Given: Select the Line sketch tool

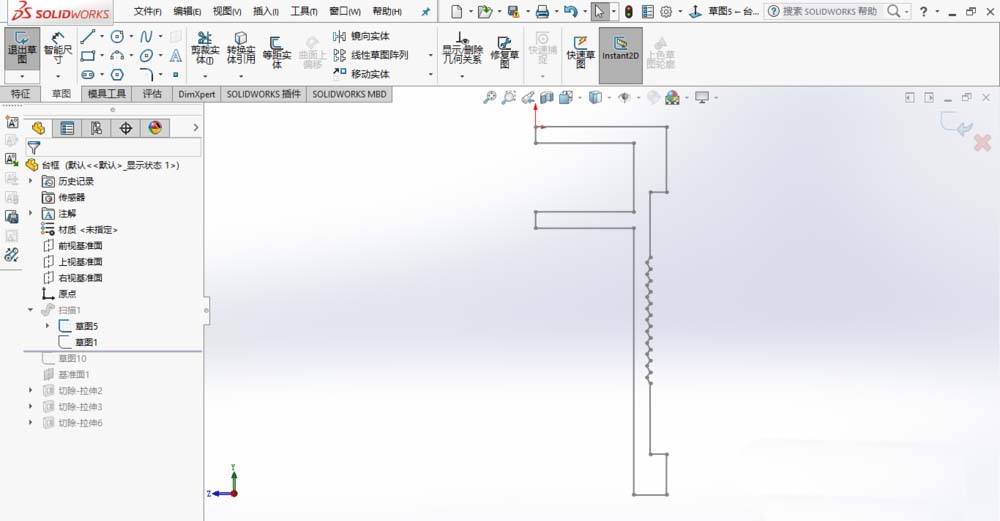Looking at the screenshot, I should [87, 37].
